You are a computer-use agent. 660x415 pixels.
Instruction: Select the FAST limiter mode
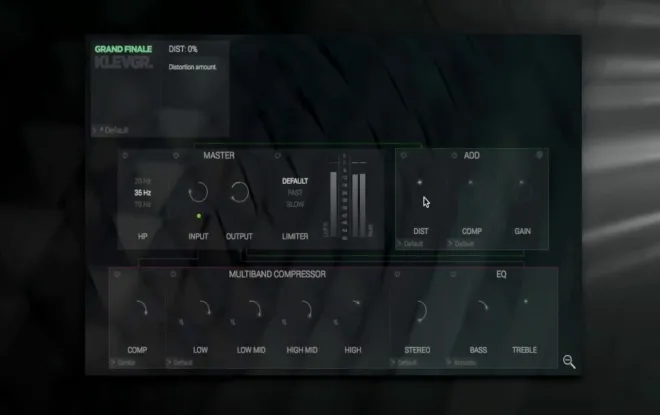point(295,193)
